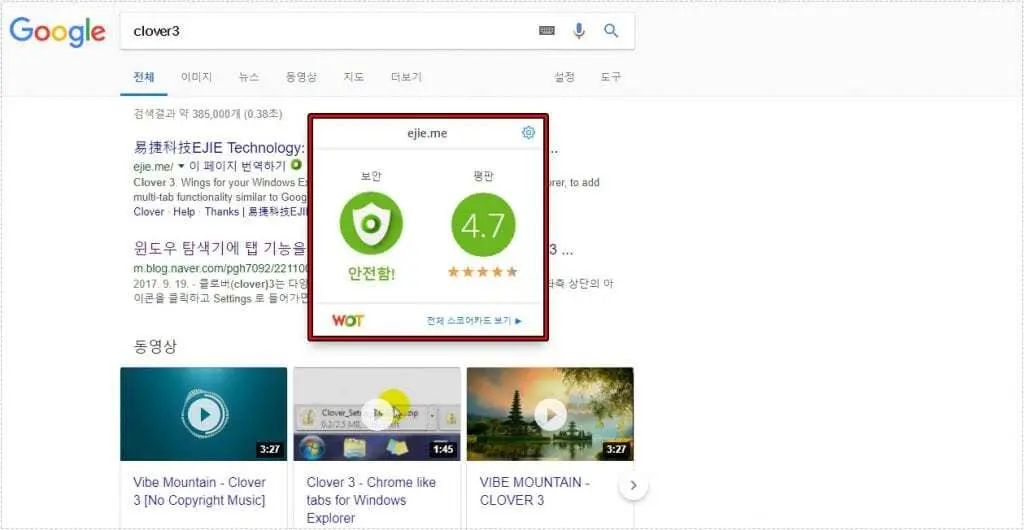Click the green WOT ring beside ejie.me result
The width and height of the screenshot is (1024, 530).
click(x=297, y=165)
